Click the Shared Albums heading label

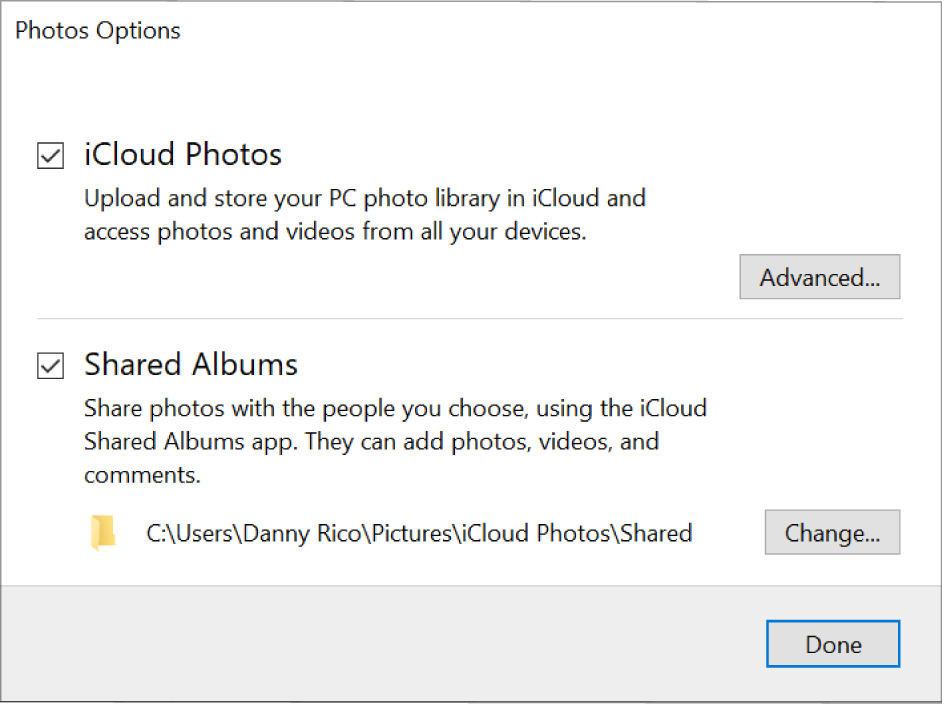(190, 365)
